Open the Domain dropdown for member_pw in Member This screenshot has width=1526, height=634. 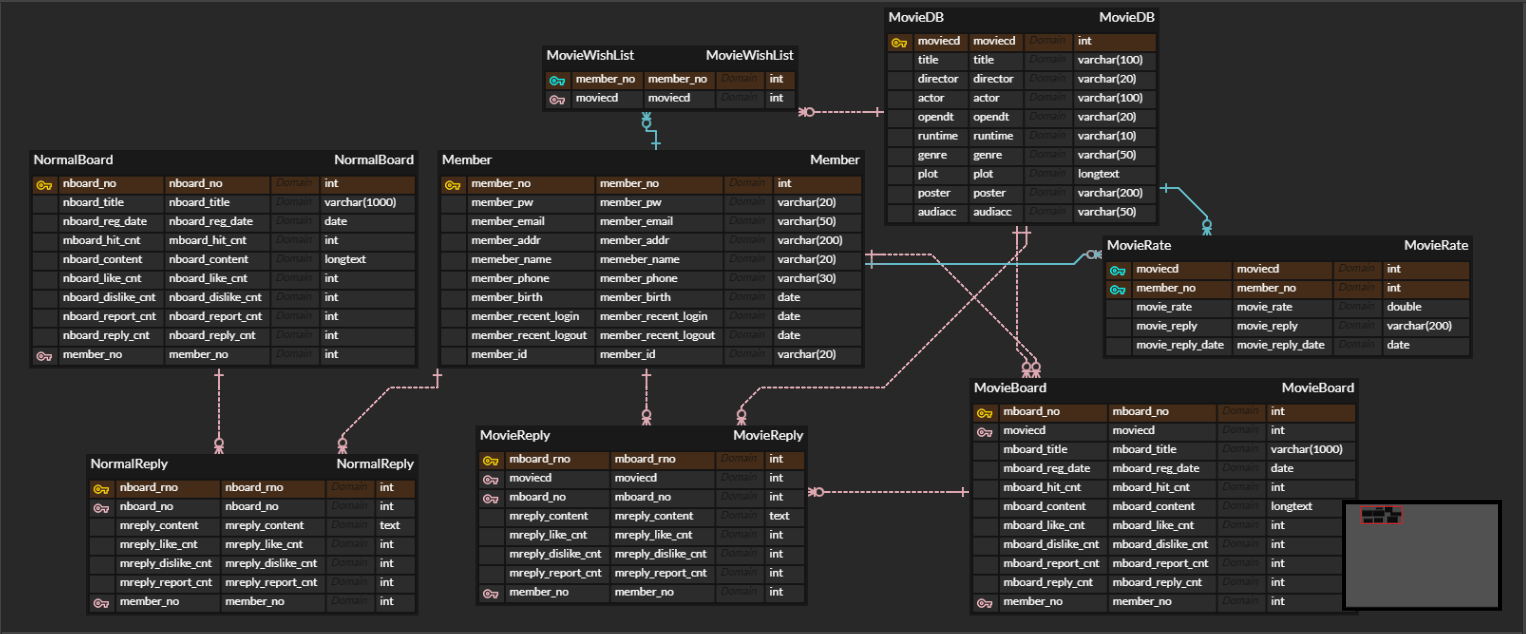[748, 202]
